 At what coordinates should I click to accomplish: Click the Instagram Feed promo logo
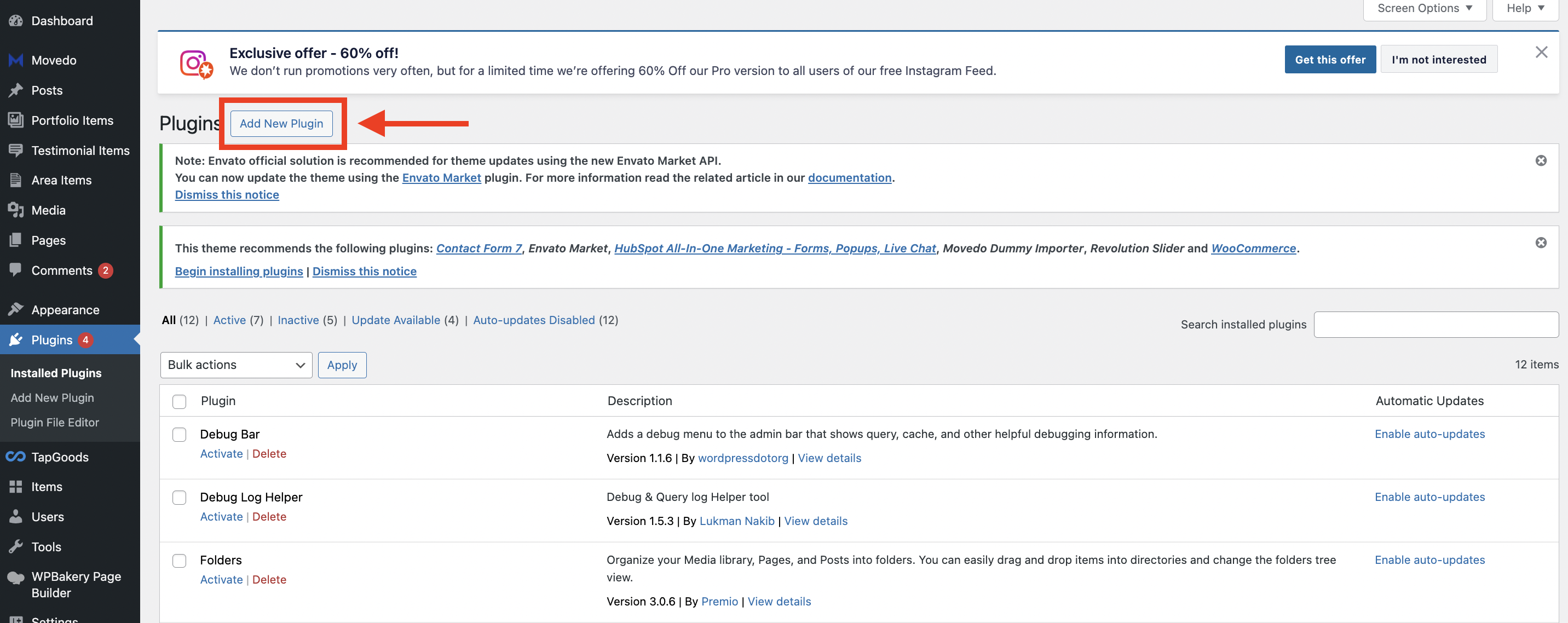(x=196, y=64)
